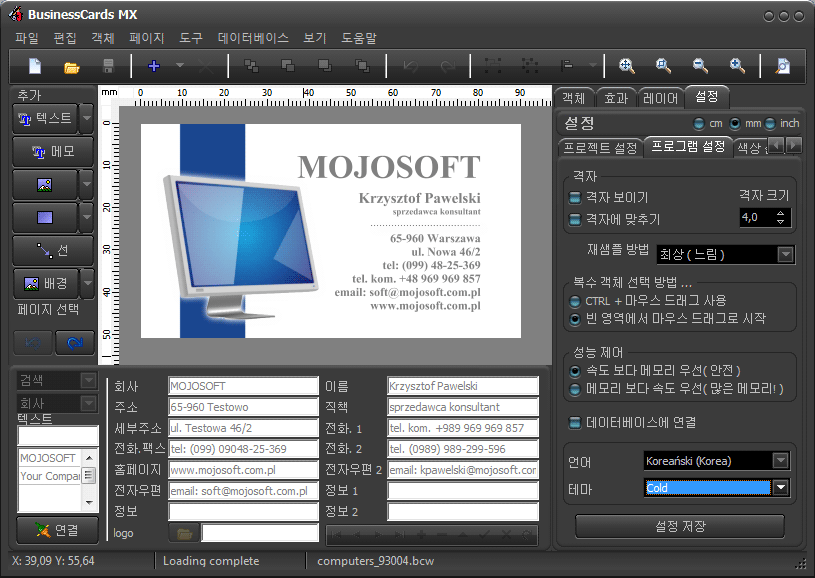Click the previous page arrow under 페이지 선택
Screen dimensions: 815x578
(x=33, y=343)
